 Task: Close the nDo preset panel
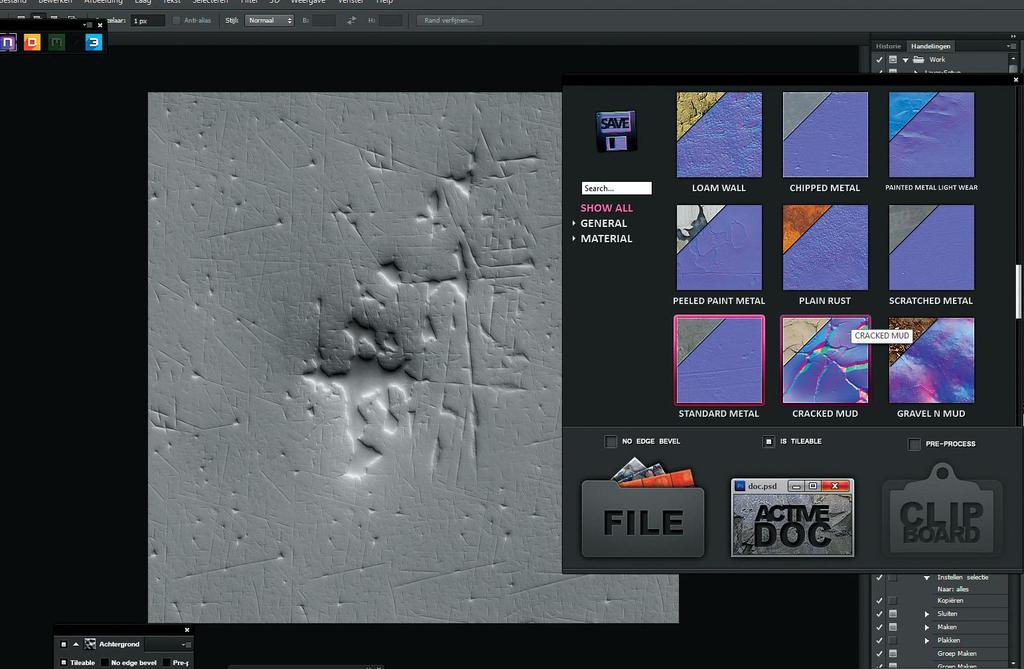(1016, 80)
